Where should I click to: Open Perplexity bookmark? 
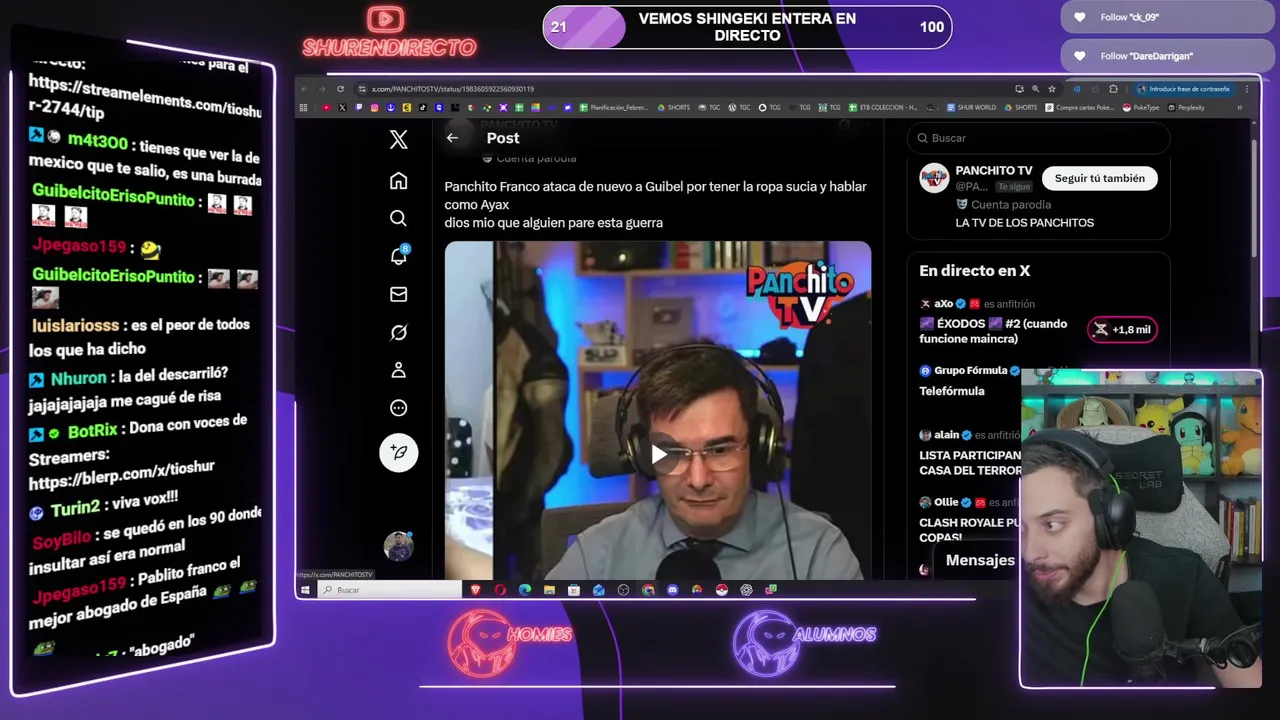1185,107
